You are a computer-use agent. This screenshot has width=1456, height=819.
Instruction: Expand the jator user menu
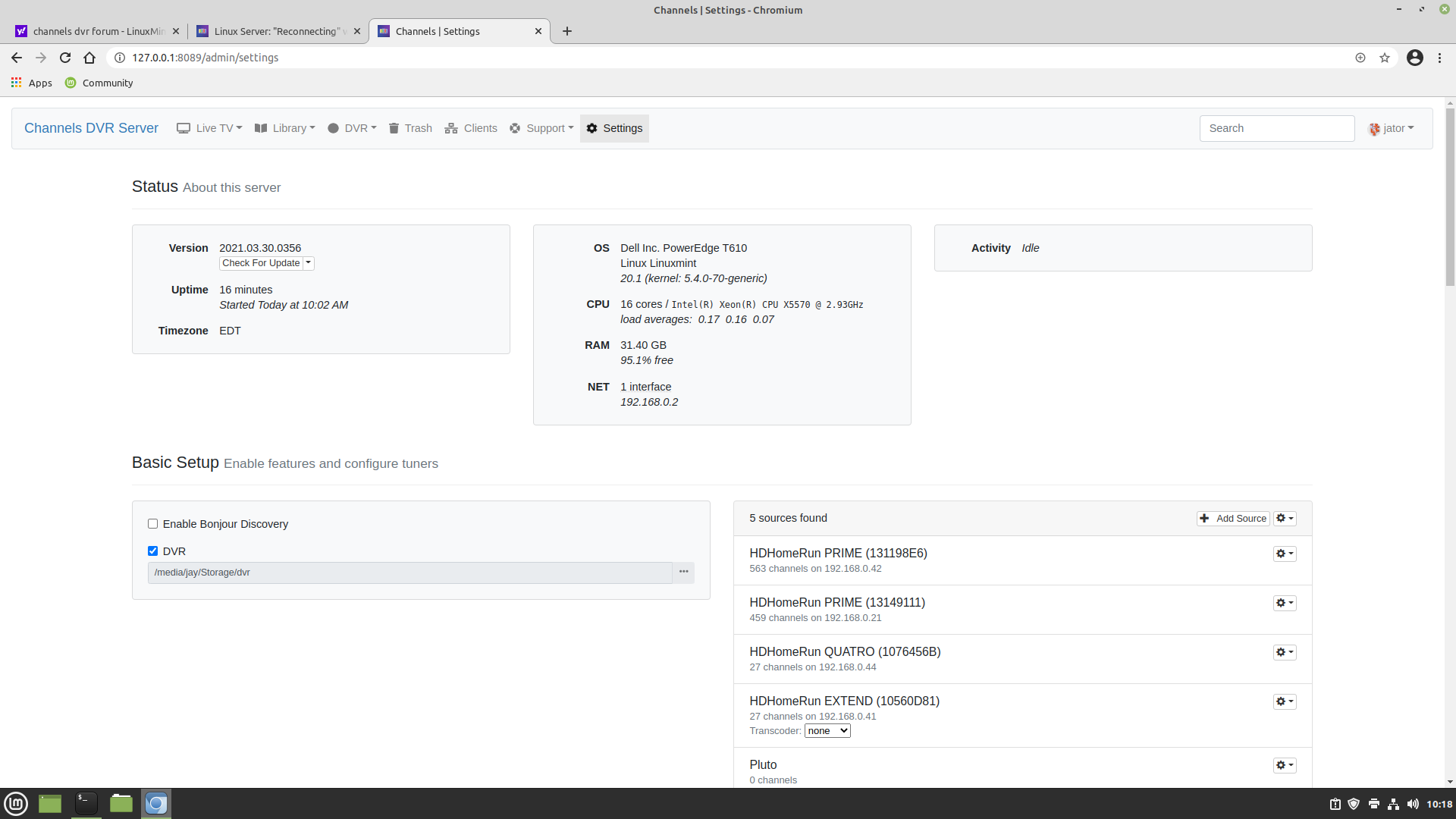tap(1392, 128)
